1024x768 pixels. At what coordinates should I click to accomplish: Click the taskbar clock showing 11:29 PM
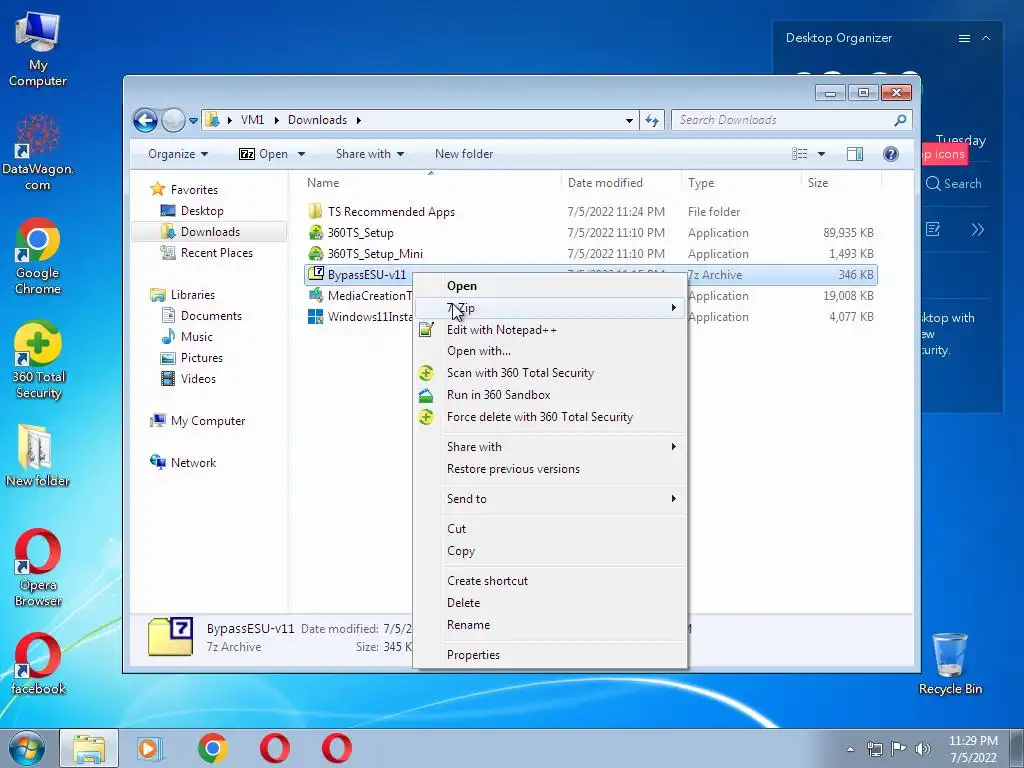point(973,749)
